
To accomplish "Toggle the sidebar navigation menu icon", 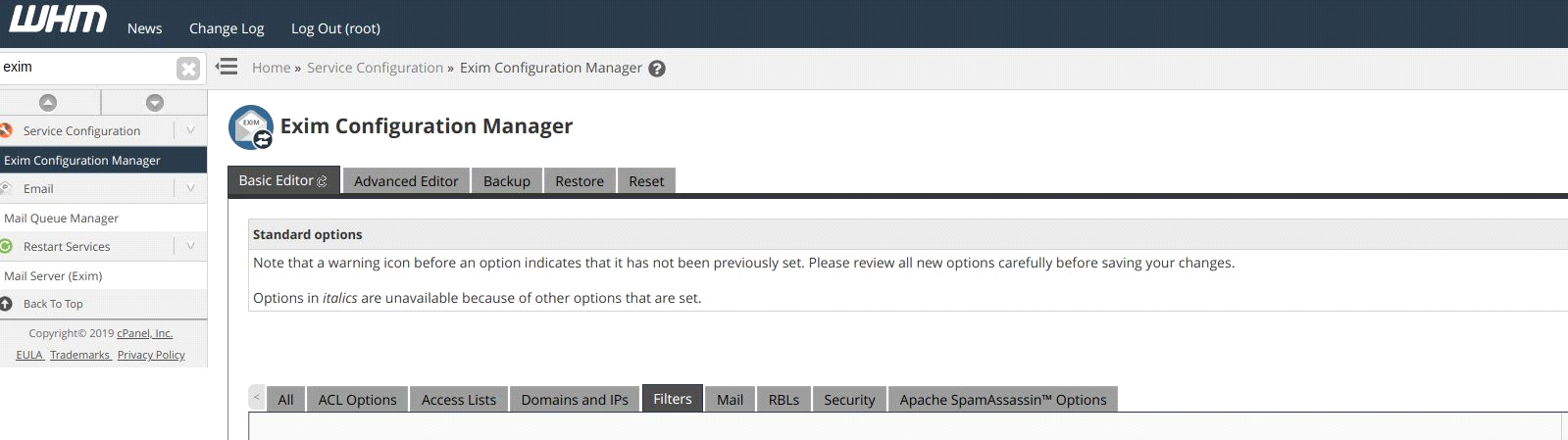I will click(227, 67).
